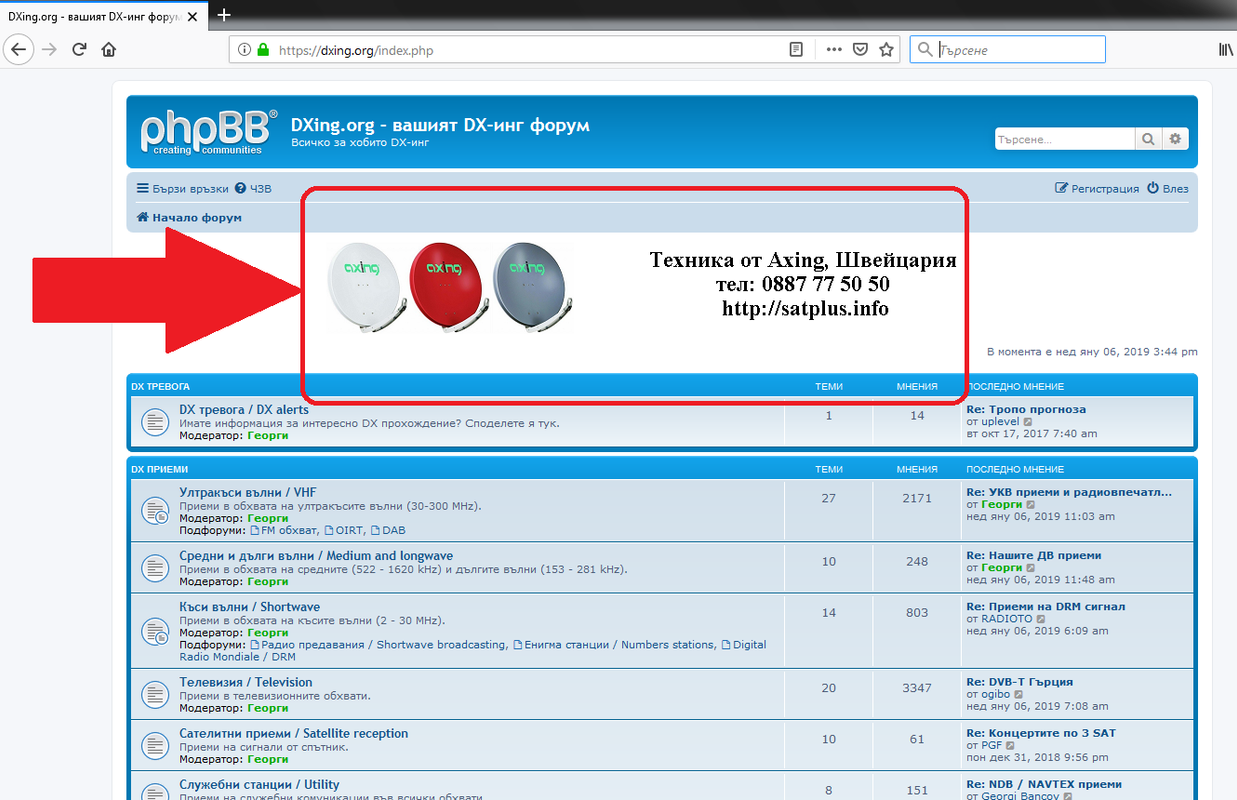
Task: Open Re: NDB / NAVTEX приеми post
Action: tap(1044, 785)
